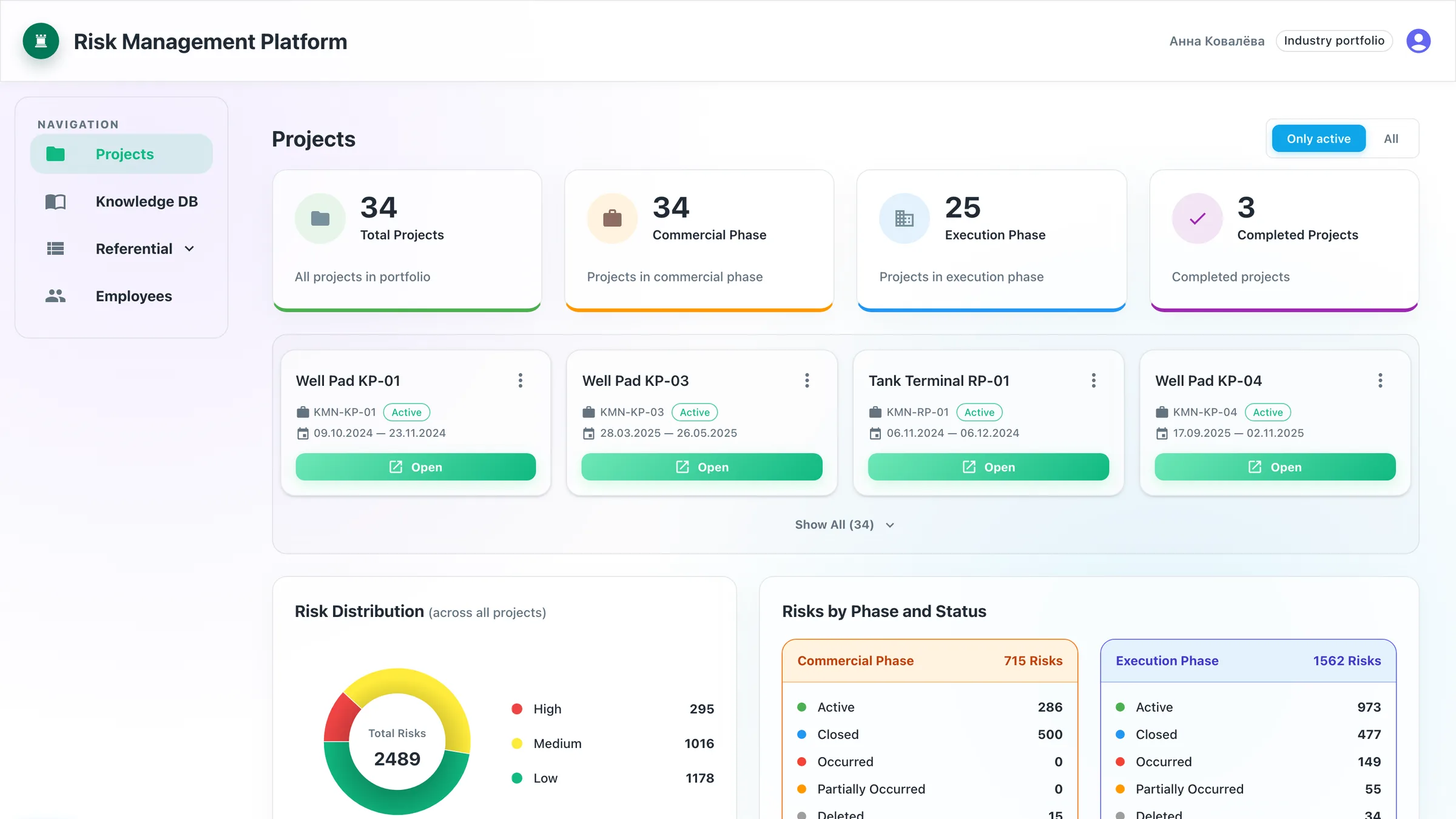Switch filter to All projects
This screenshot has height=819, width=1456.
1390,139
